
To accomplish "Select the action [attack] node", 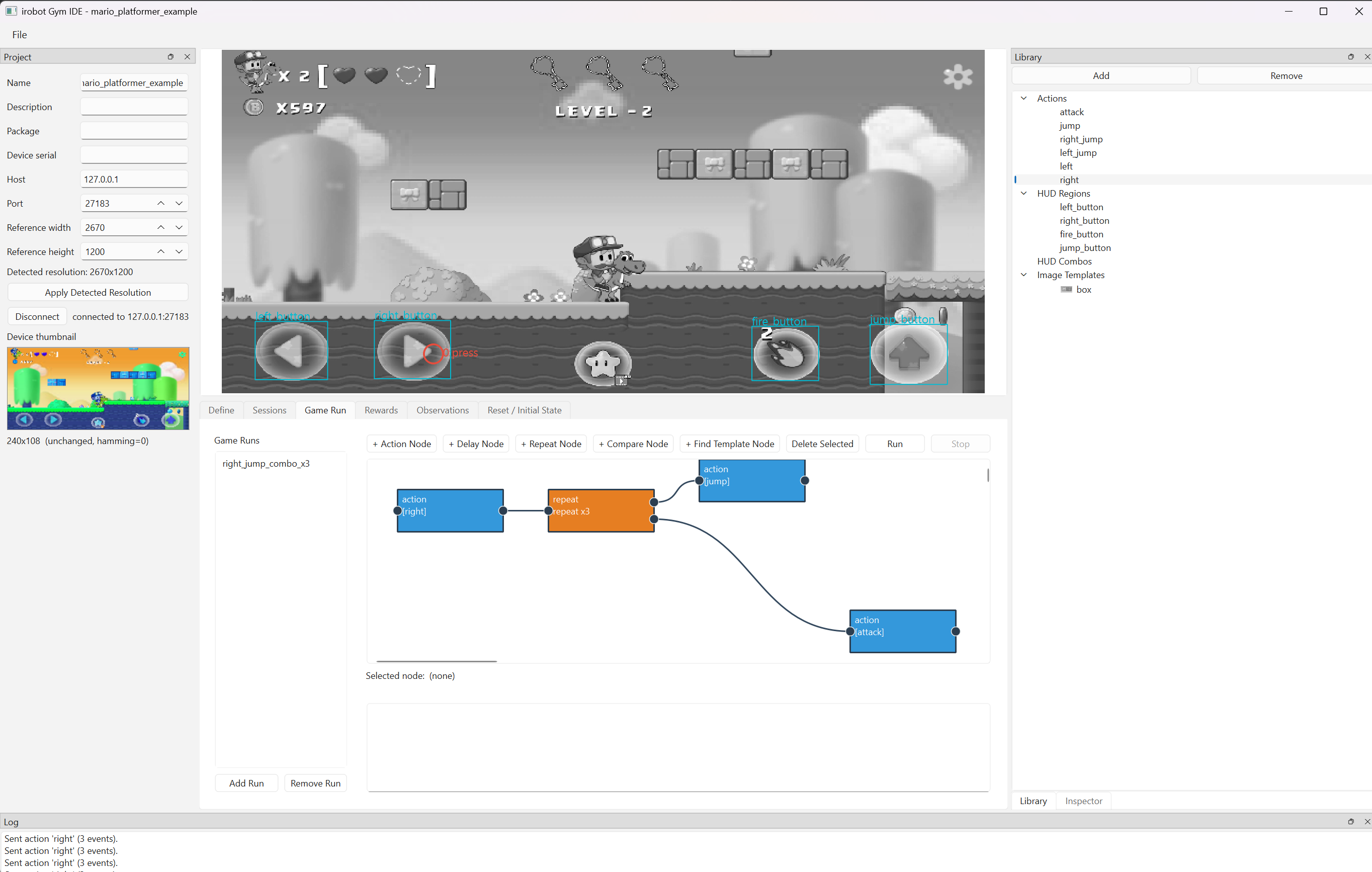I will (x=902, y=631).
